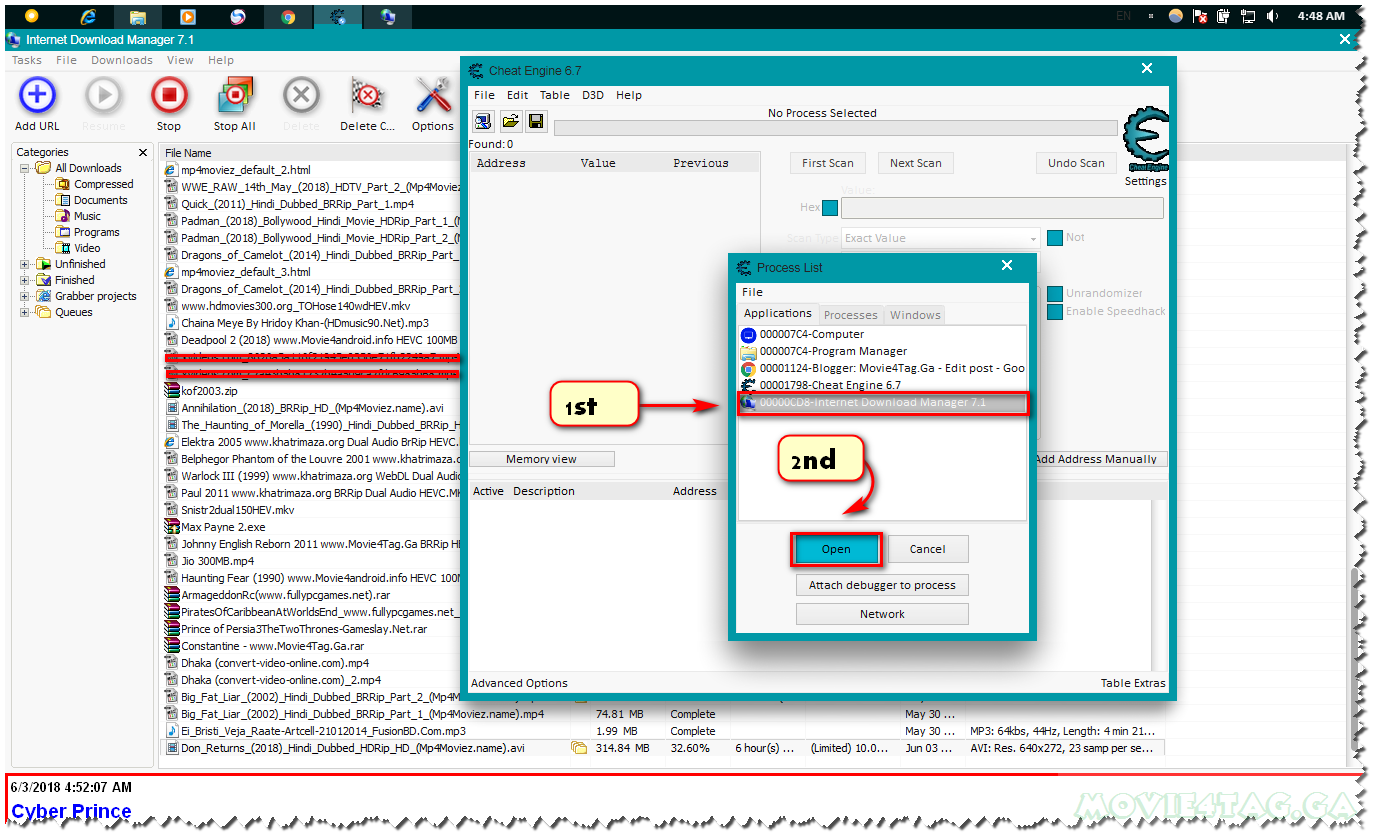Image resolution: width=1377 pixels, height=839 pixels.
Task: Click Attach debugger to process button
Action: [x=882, y=585]
